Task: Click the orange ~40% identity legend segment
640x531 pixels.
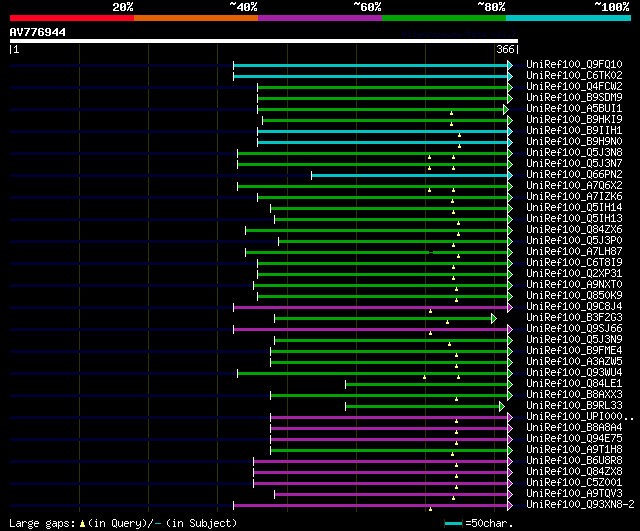Action: point(196,18)
